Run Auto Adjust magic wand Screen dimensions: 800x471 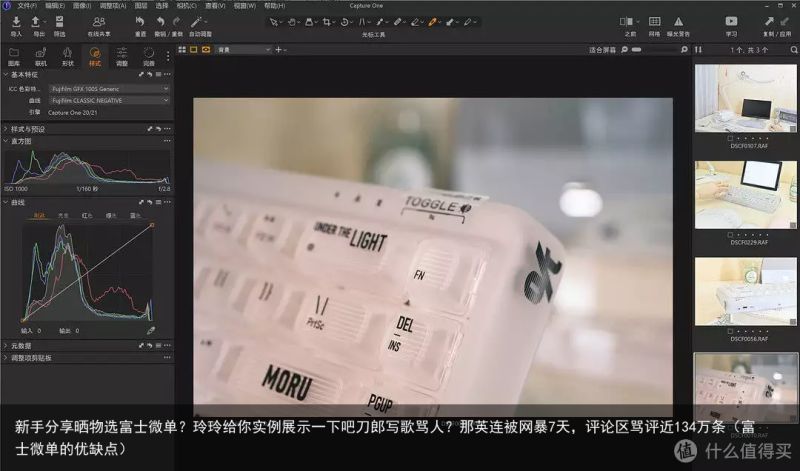[195, 22]
